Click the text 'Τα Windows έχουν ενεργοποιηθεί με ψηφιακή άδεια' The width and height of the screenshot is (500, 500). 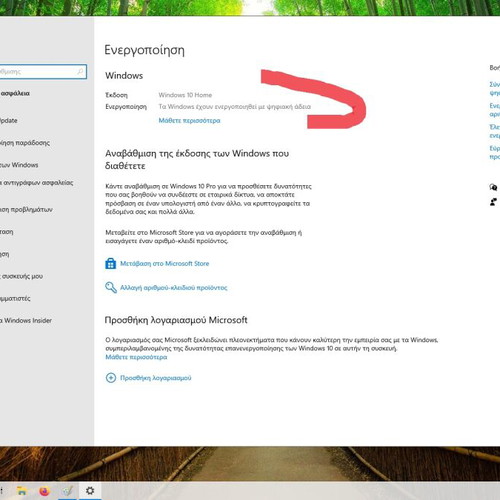pos(235,107)
